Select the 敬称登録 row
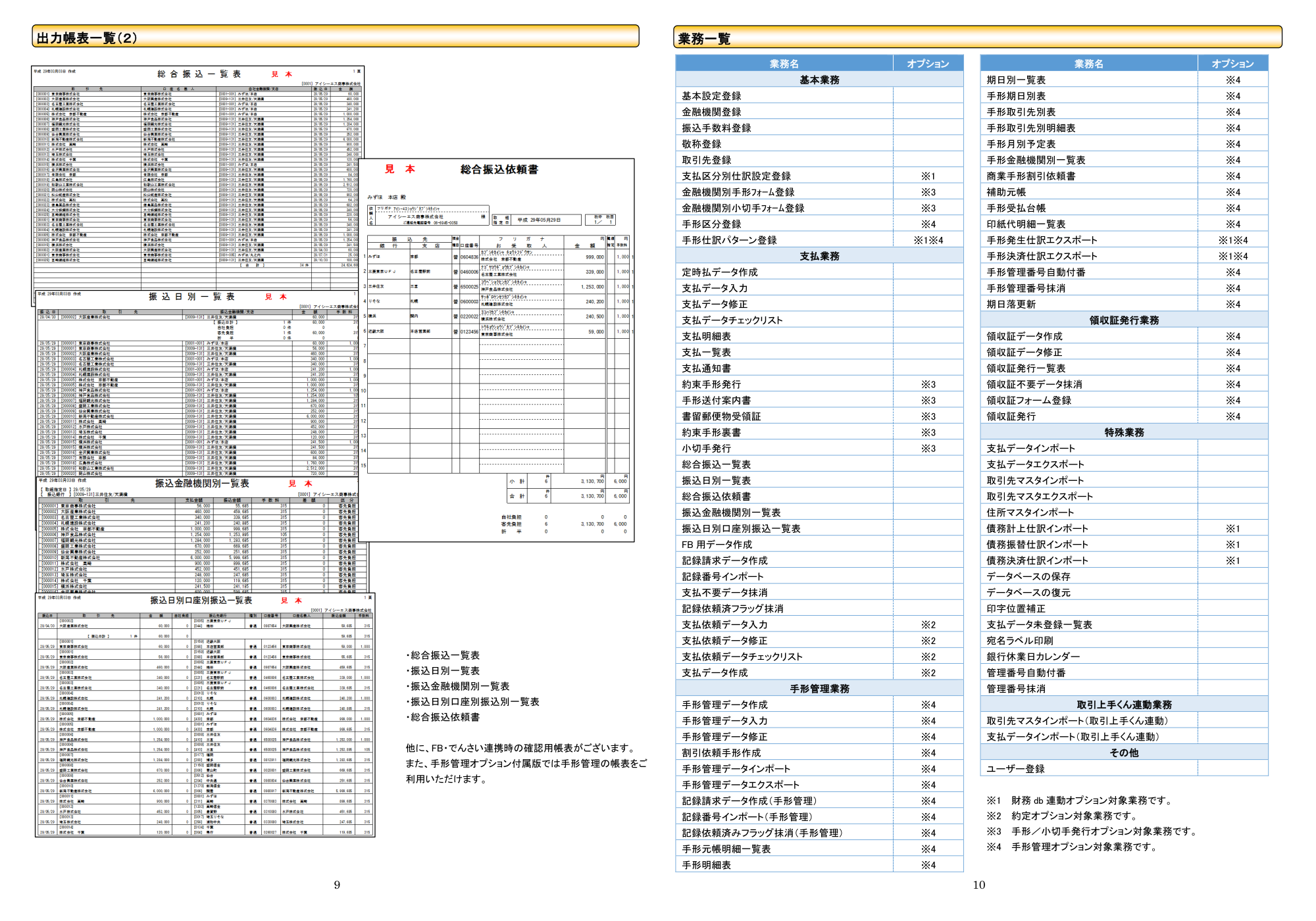This screenshot has width=1316, height=921. [819, 144]
